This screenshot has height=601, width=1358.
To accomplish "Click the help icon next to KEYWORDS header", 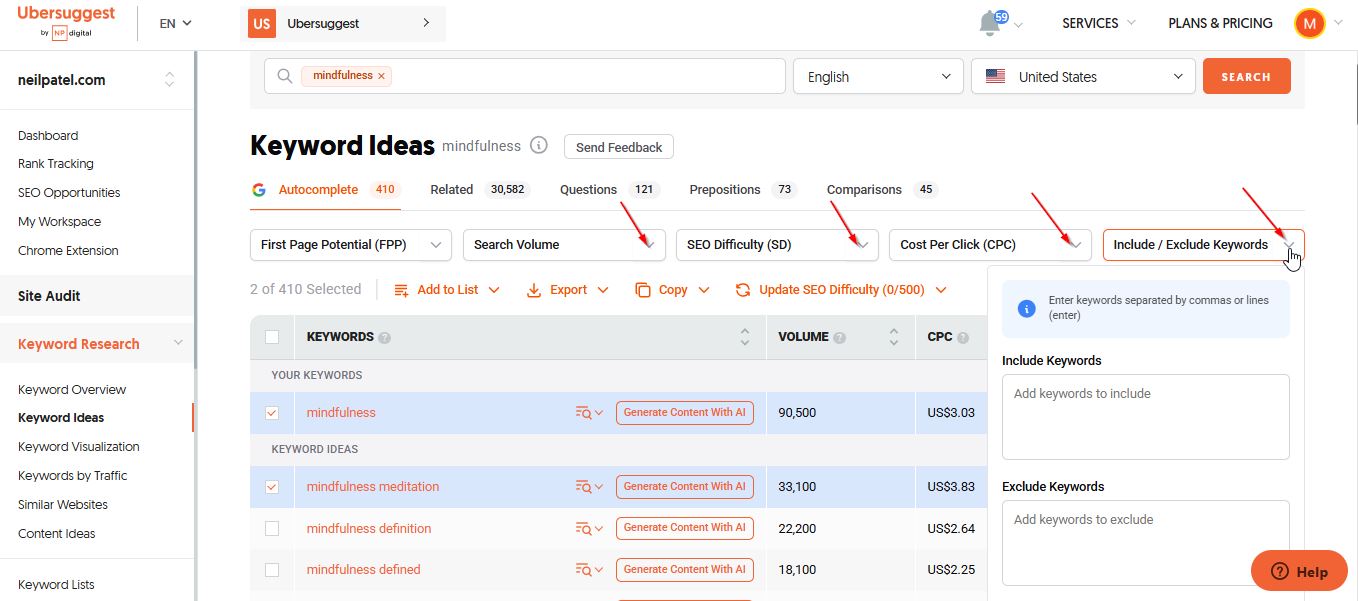I will tap(385, 338).
